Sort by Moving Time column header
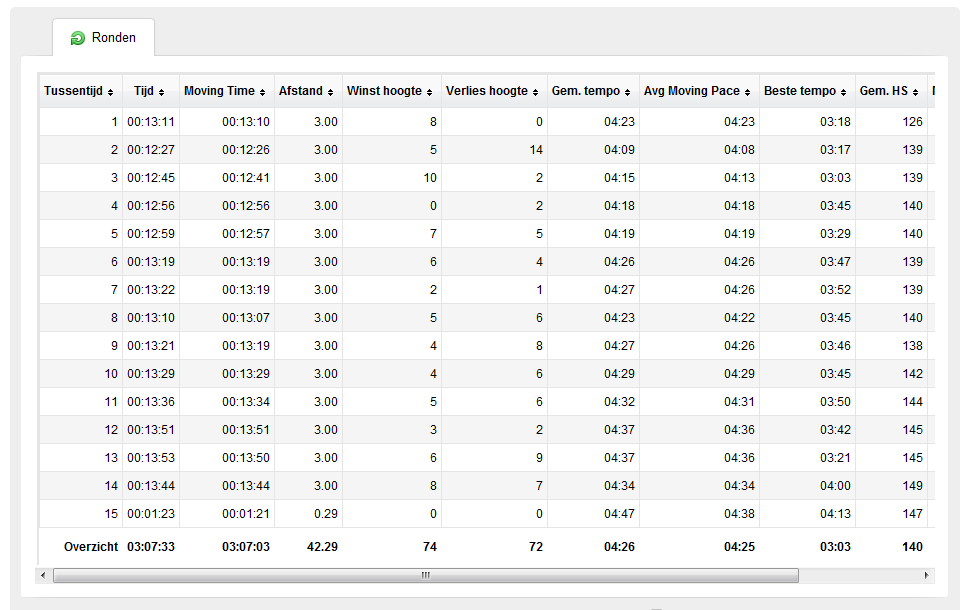The height and width of the screenshot is (610, 968). click(x=227, y=91)
